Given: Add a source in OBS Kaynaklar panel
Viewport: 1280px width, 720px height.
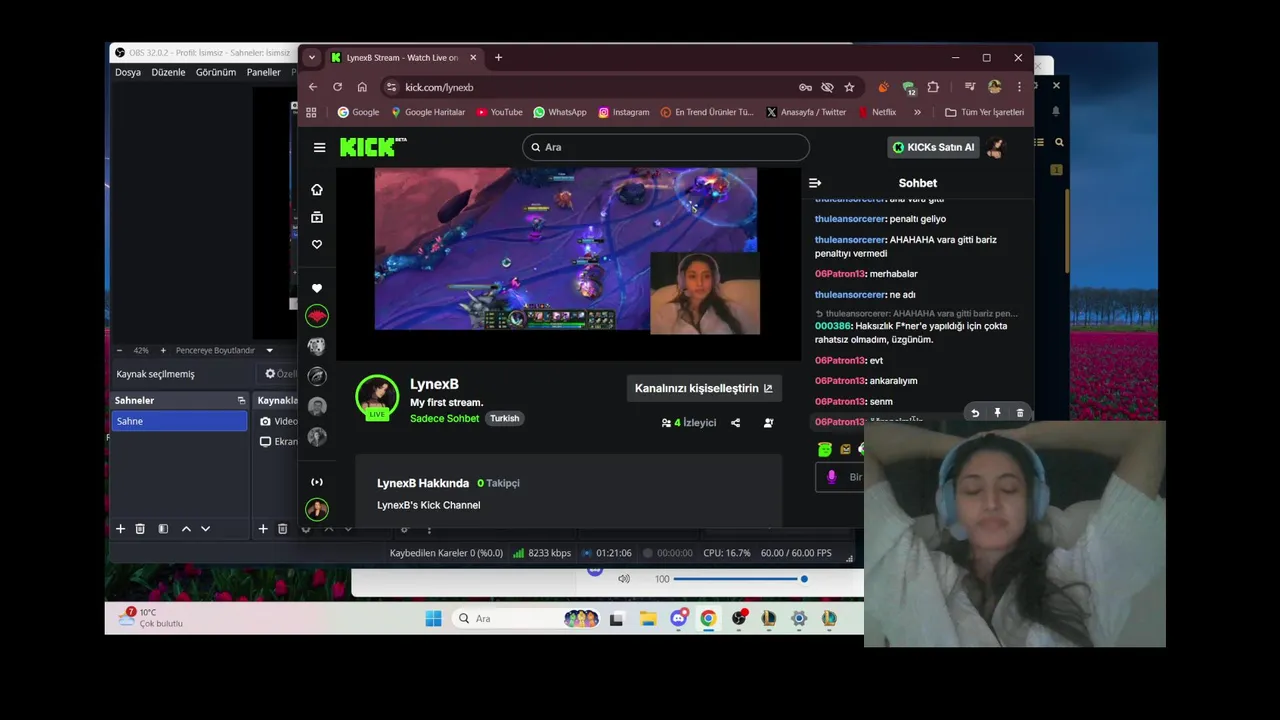Looking at the screenshot, I should tap(263, 529).
